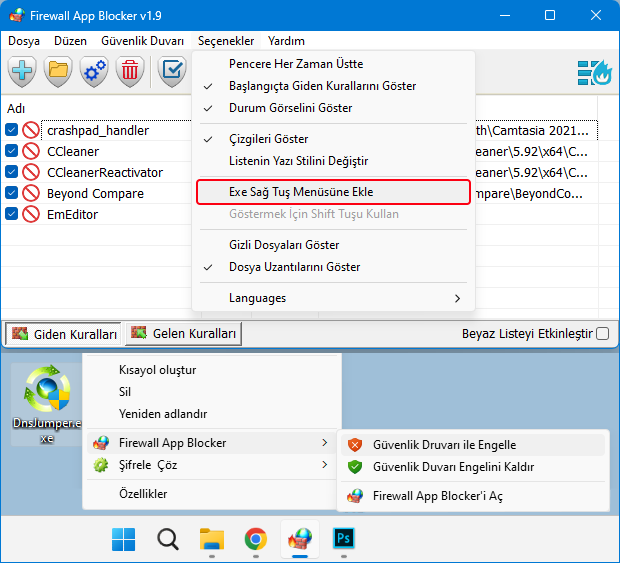Click Yeniden adlandır in context menu

pyautogui.click(x=212, y=414)
